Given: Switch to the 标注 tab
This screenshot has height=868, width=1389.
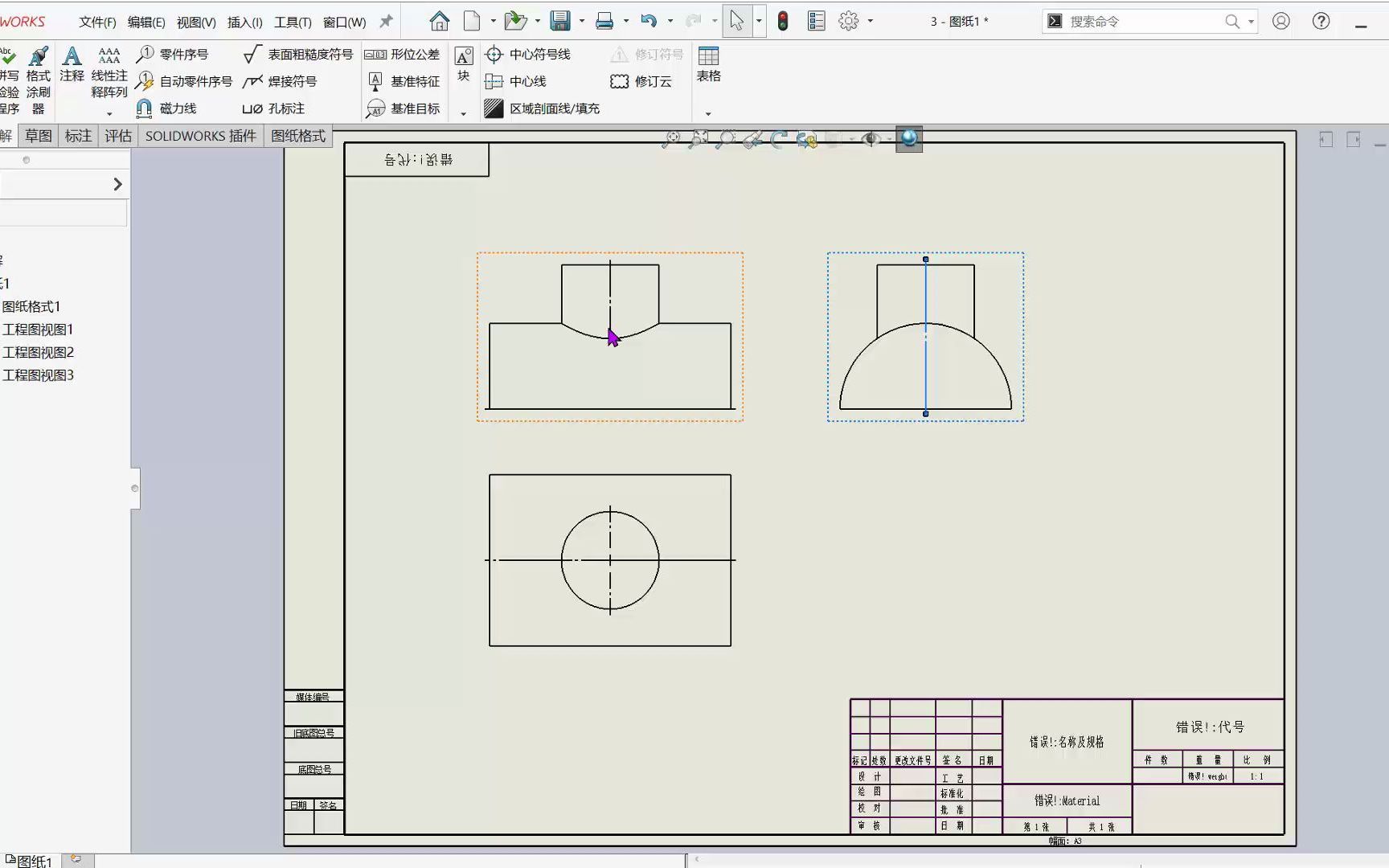Looking at the screenshot, I should coord(78,136).
